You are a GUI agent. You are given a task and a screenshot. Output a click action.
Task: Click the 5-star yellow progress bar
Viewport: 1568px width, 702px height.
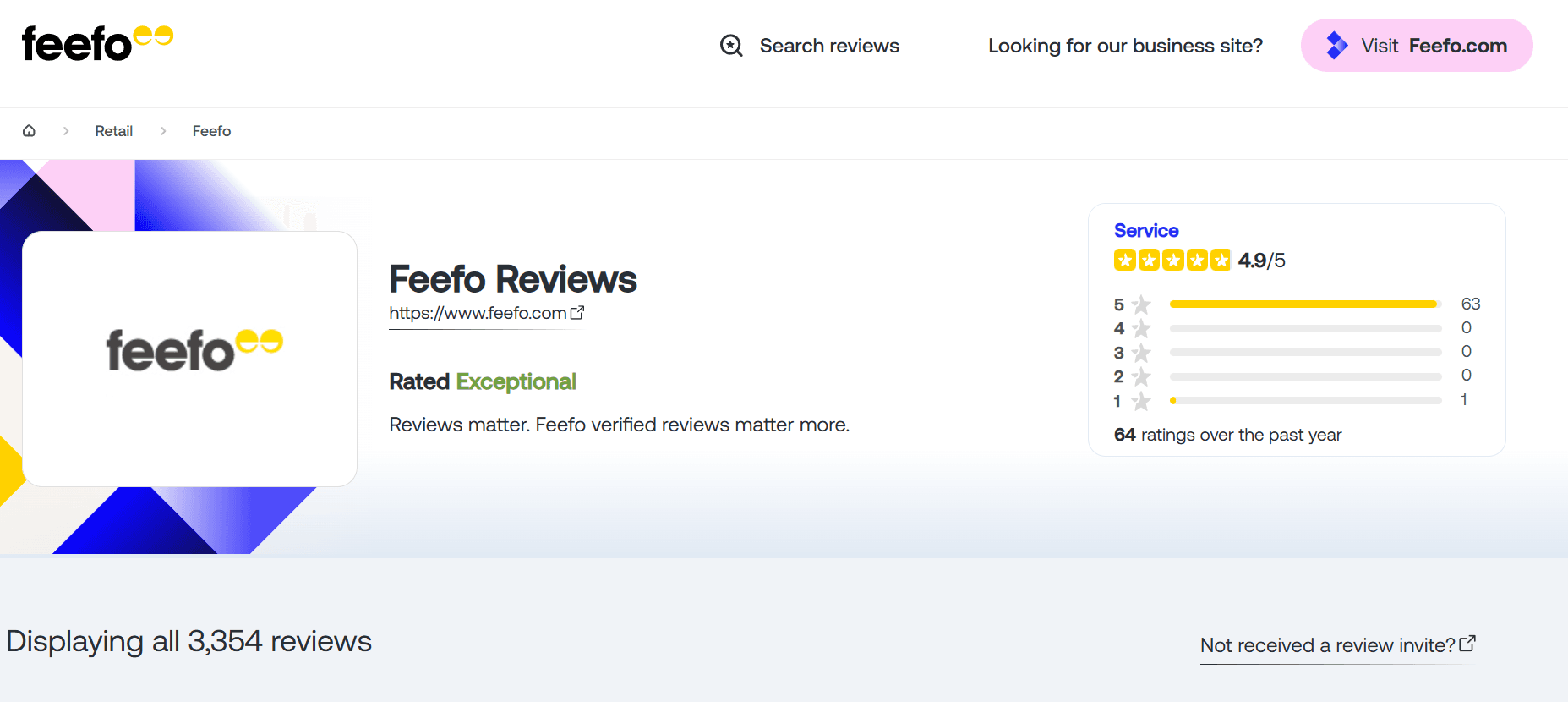[1305, 304]
